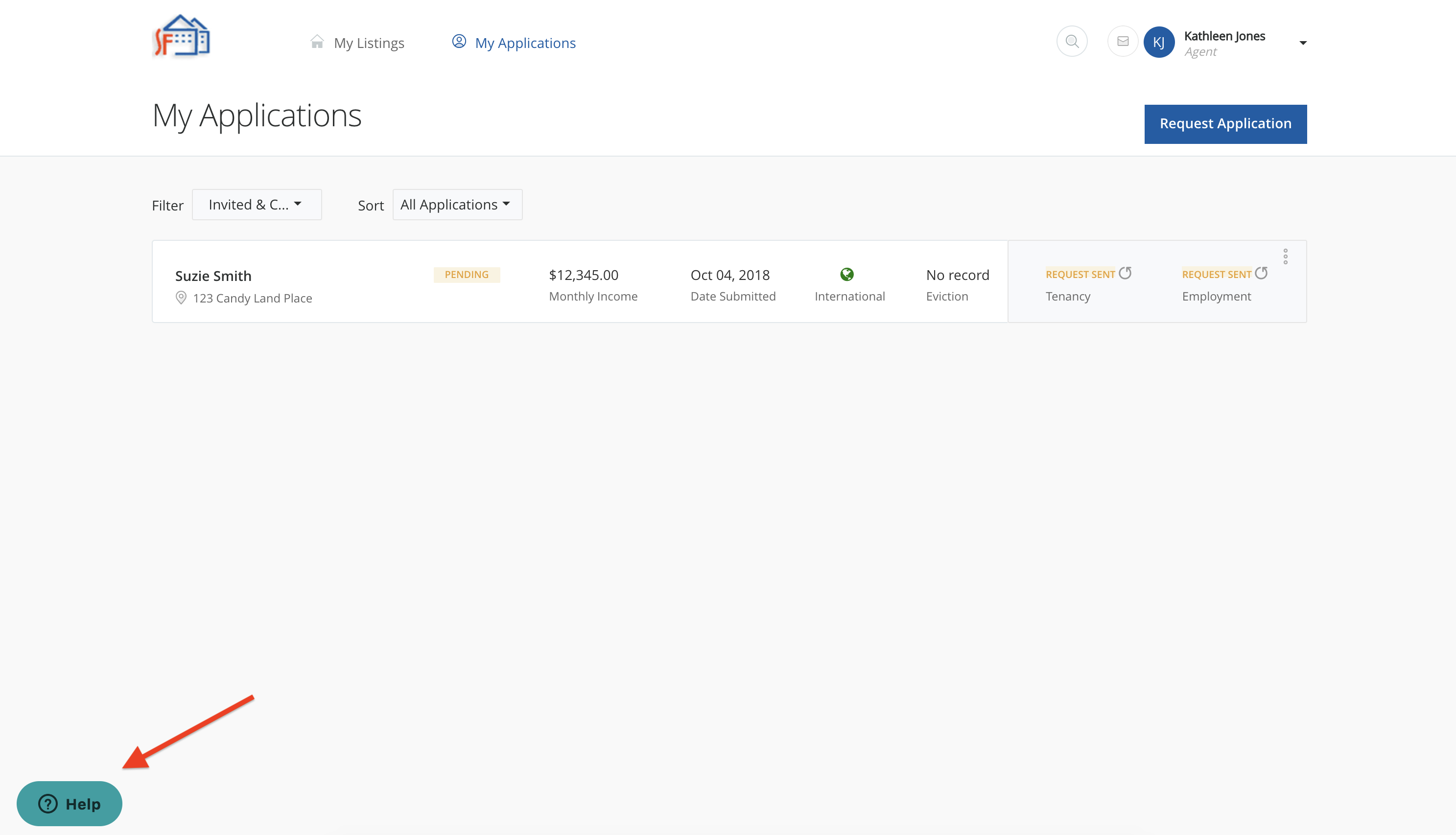The image size is (1456, 835).
Task: Click the refresh icon beside Employment request
Action: [x=1261, y=273]
